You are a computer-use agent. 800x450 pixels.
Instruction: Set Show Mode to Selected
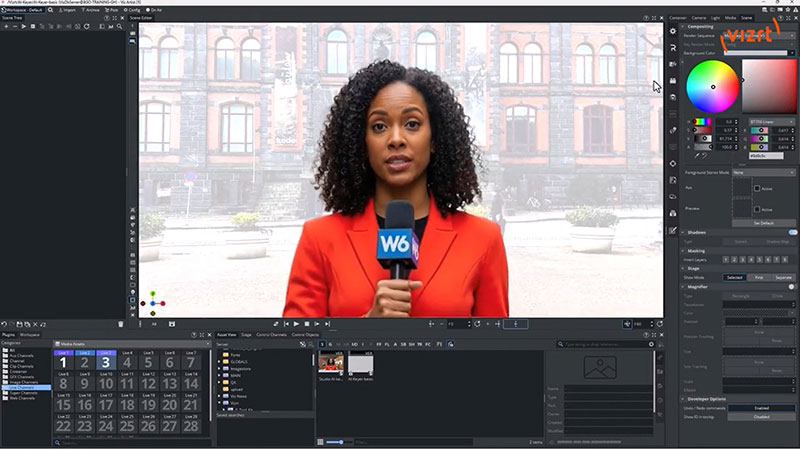tap(735, 278)
